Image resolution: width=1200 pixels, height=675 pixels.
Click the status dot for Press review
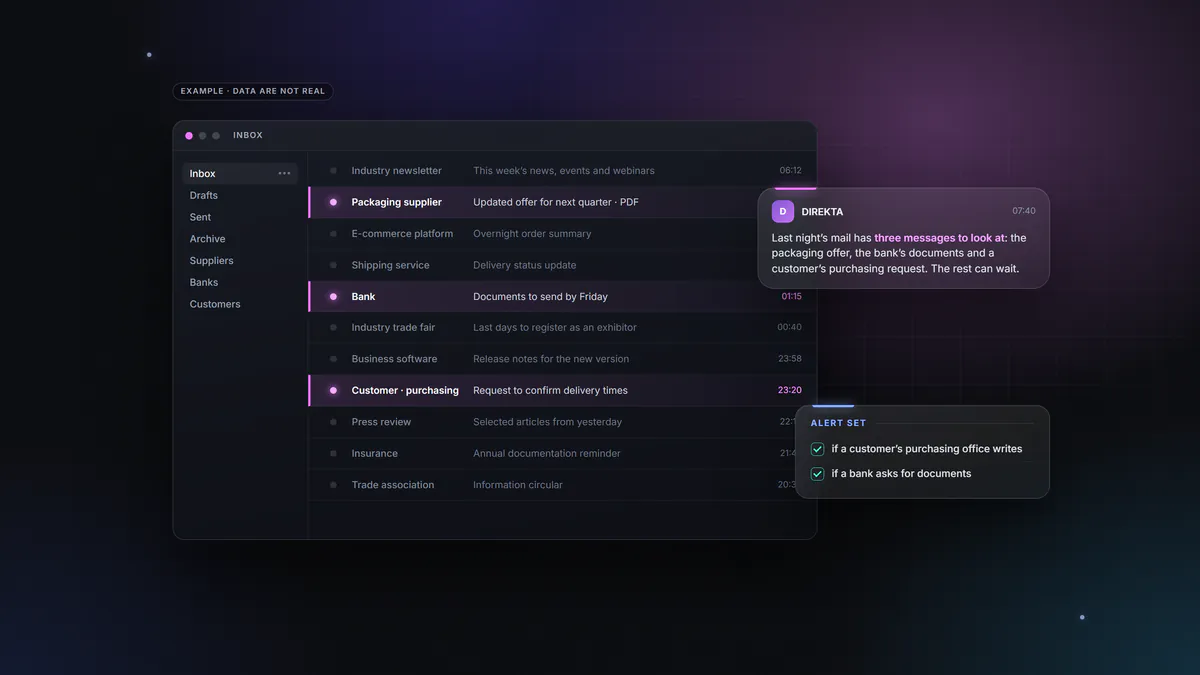(x=333, y=422)
